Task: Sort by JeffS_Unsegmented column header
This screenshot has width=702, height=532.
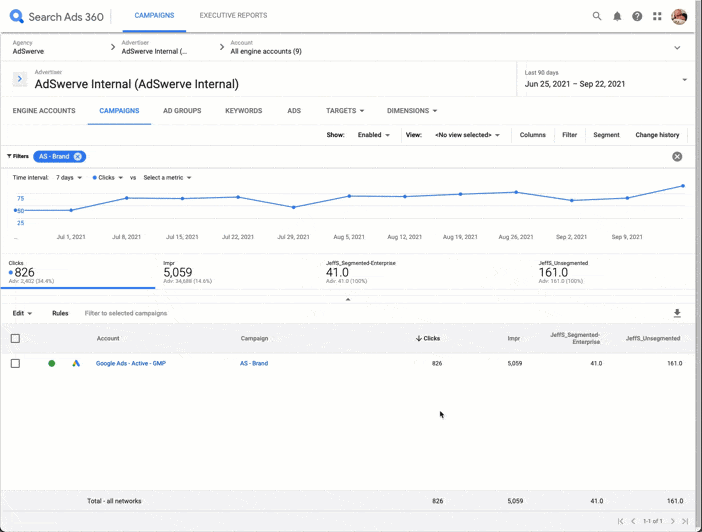Action: coord(653,338)
